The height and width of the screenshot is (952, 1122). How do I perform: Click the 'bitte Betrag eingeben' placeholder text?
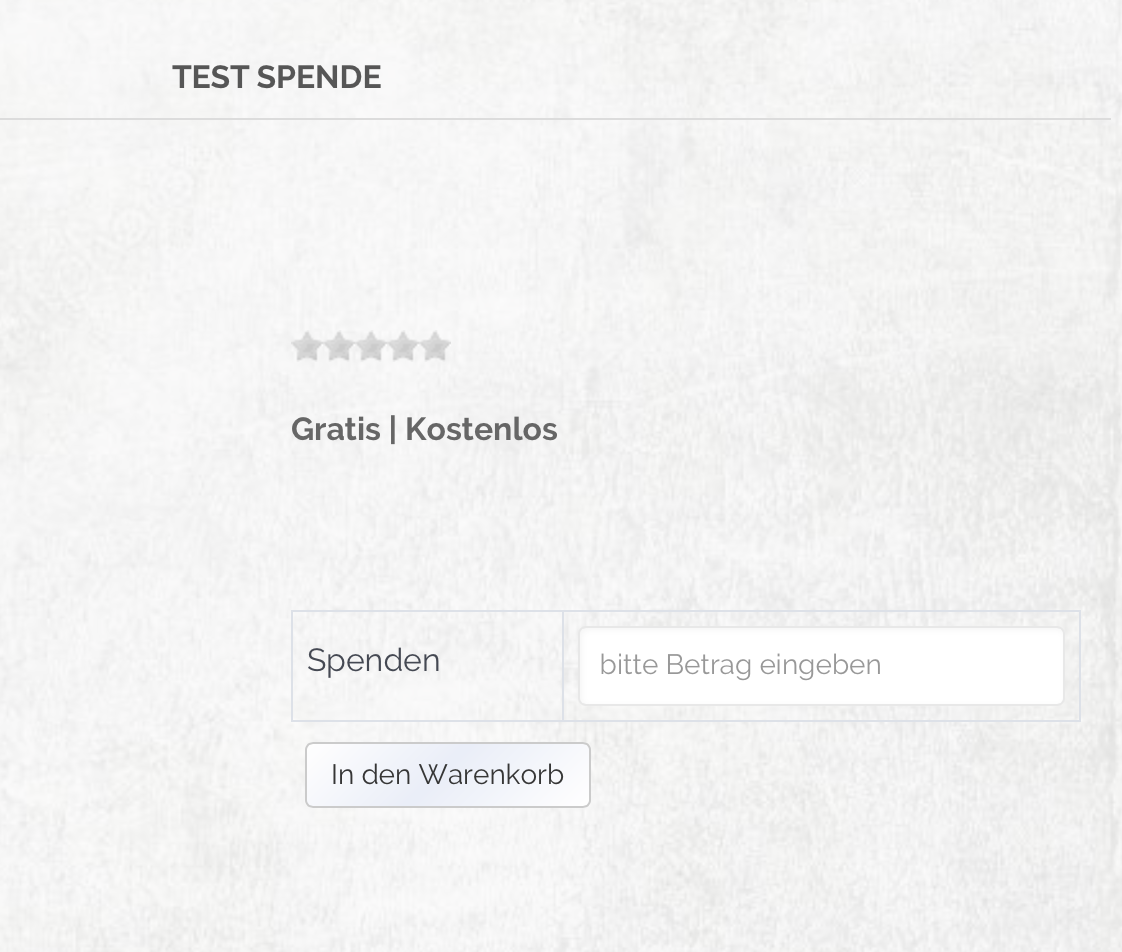tap(740, 666)
